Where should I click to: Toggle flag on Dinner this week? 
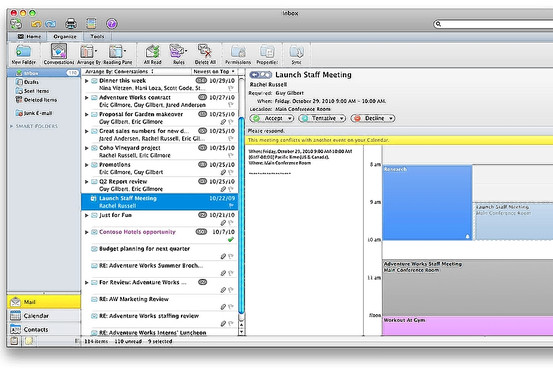[x=231, y=88]
